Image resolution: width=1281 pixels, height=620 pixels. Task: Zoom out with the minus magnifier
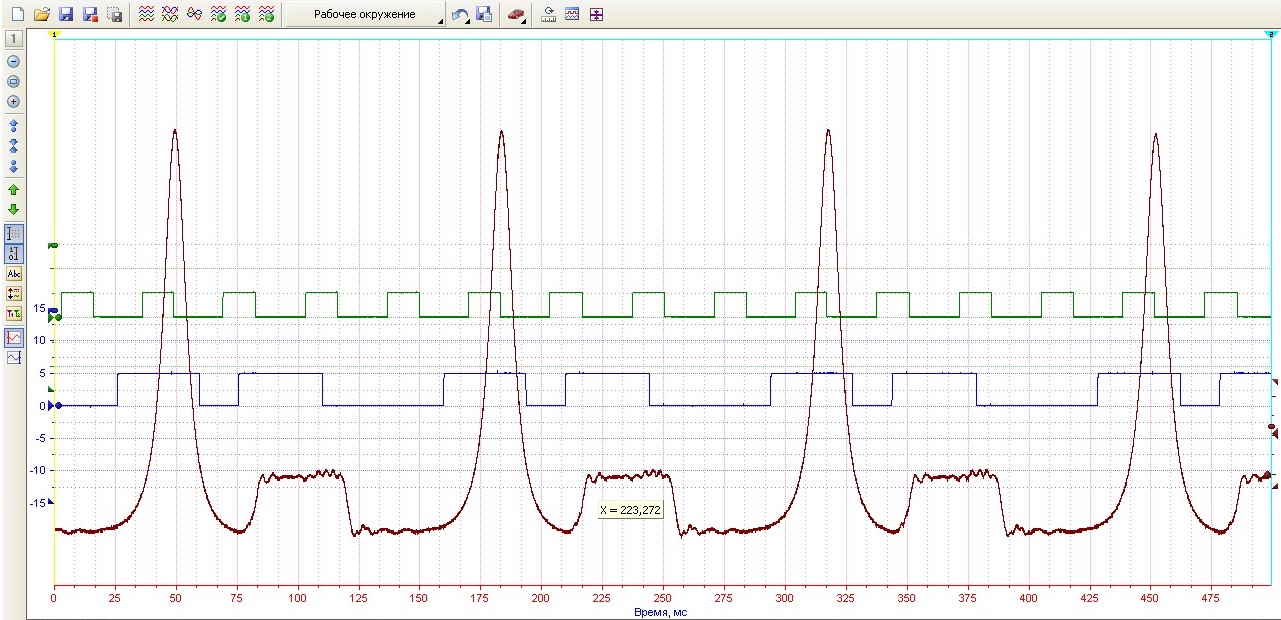(14, 61)
